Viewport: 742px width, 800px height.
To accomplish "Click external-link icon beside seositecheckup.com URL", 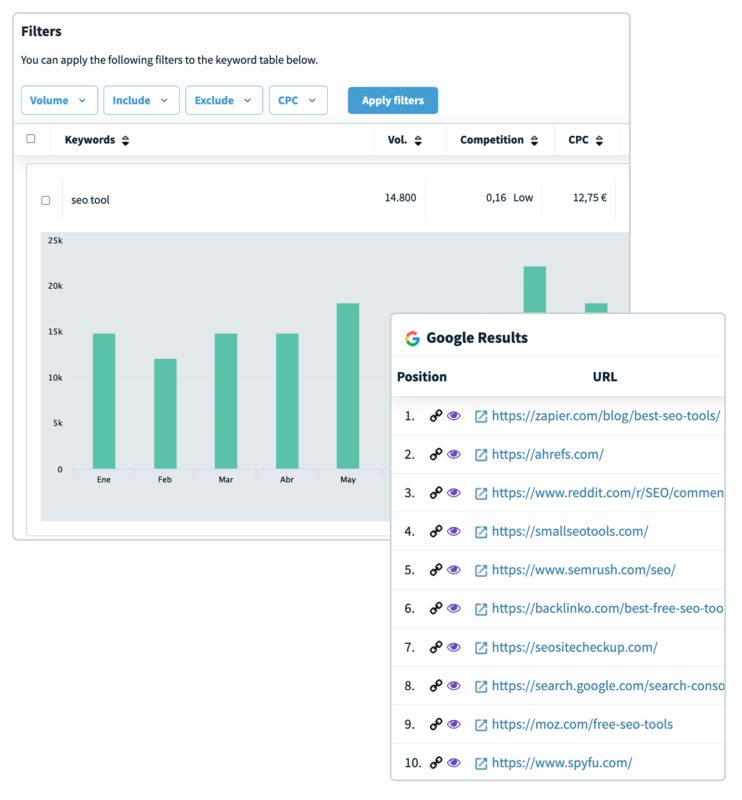I will click(481, 647).
